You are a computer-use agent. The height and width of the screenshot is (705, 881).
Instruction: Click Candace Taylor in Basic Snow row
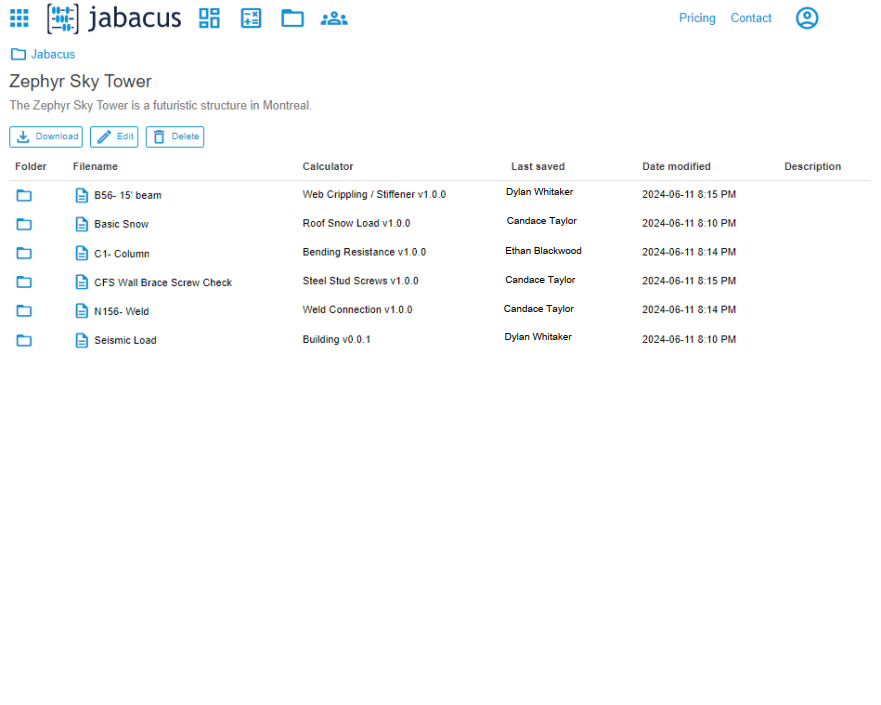click(542, 221)
